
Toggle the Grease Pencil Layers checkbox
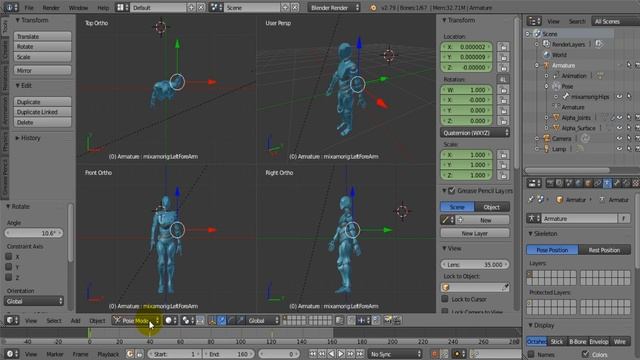(451, 191)
